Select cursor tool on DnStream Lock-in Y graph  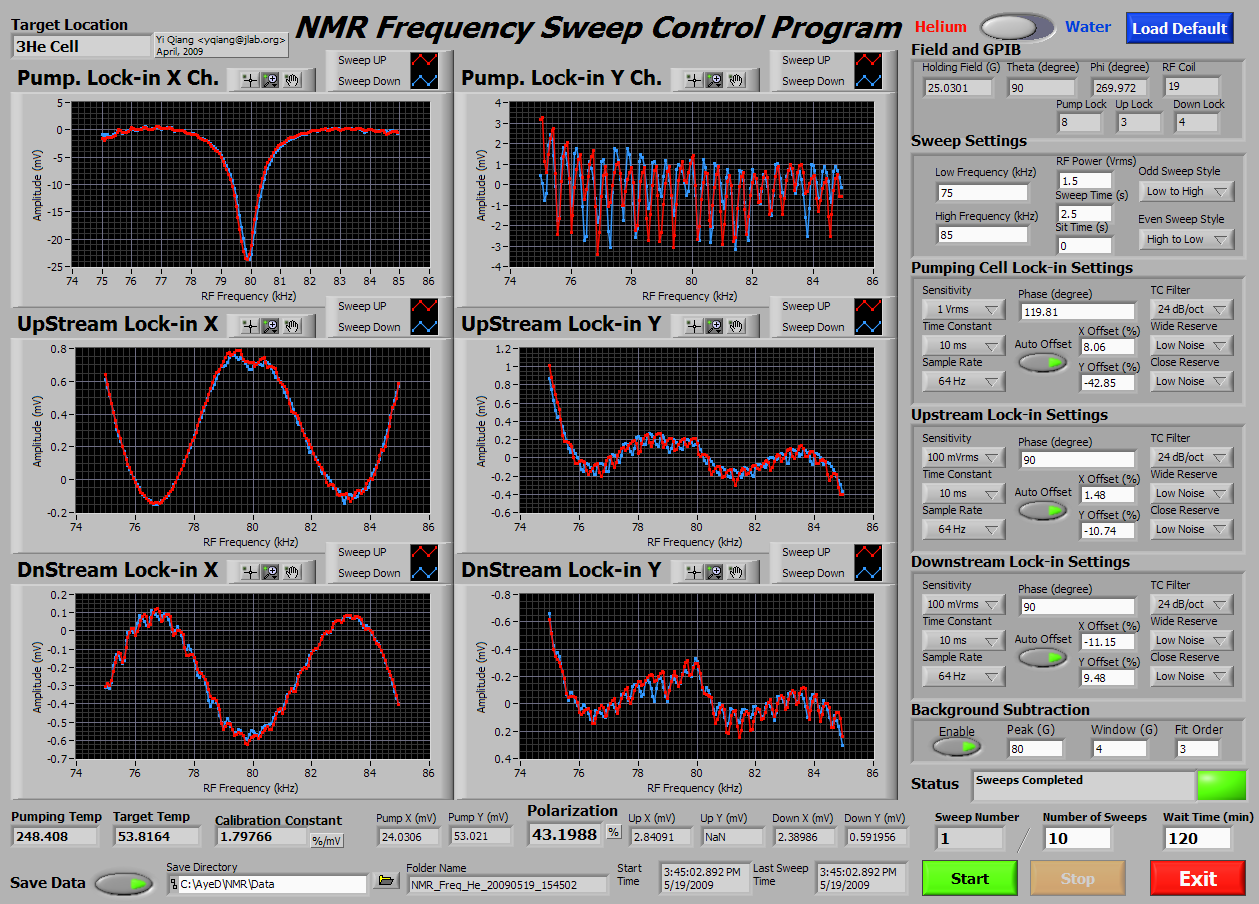tap(692, 572)
